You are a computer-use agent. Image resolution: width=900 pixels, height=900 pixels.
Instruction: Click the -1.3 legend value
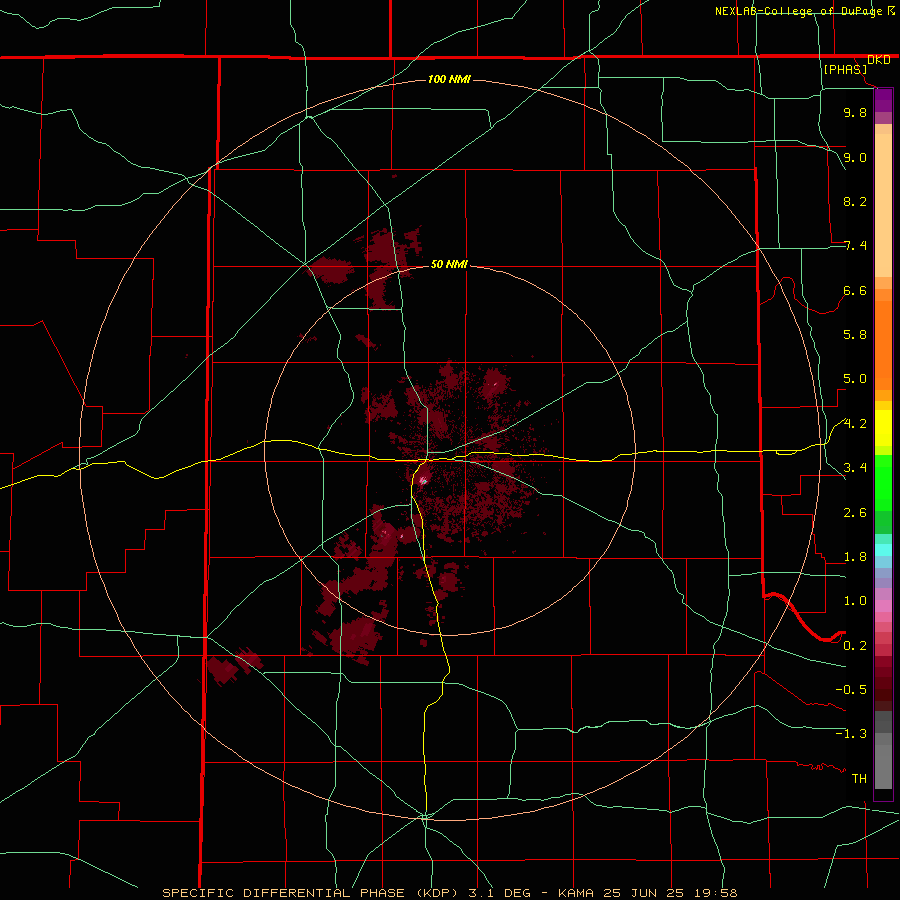851,734
